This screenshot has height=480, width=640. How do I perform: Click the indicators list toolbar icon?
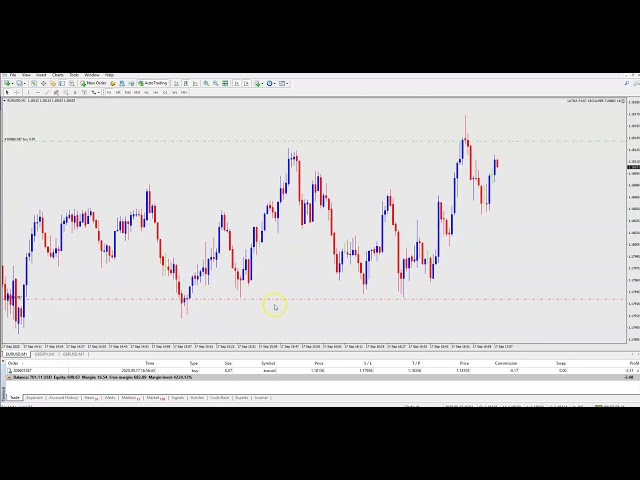258,83
